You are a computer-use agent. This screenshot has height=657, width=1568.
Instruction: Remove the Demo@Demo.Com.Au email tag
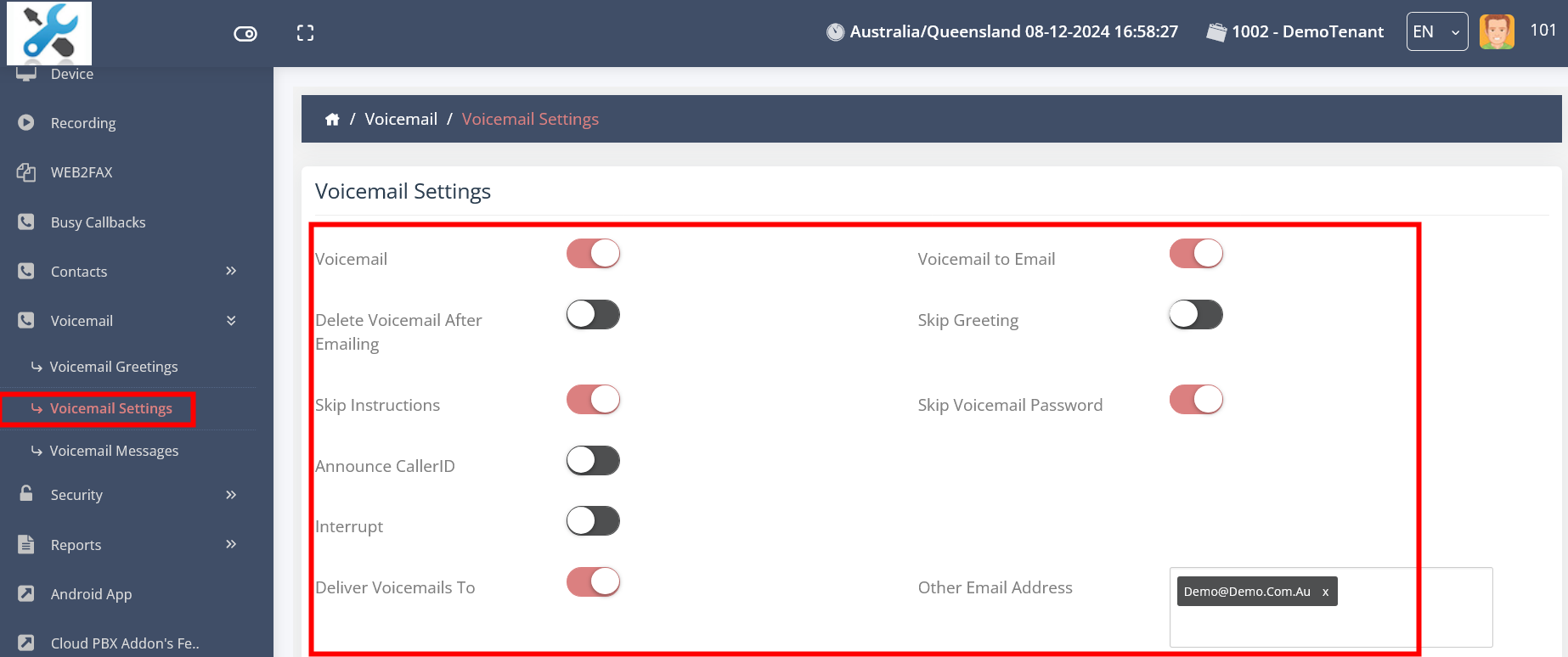(1325, 592)
